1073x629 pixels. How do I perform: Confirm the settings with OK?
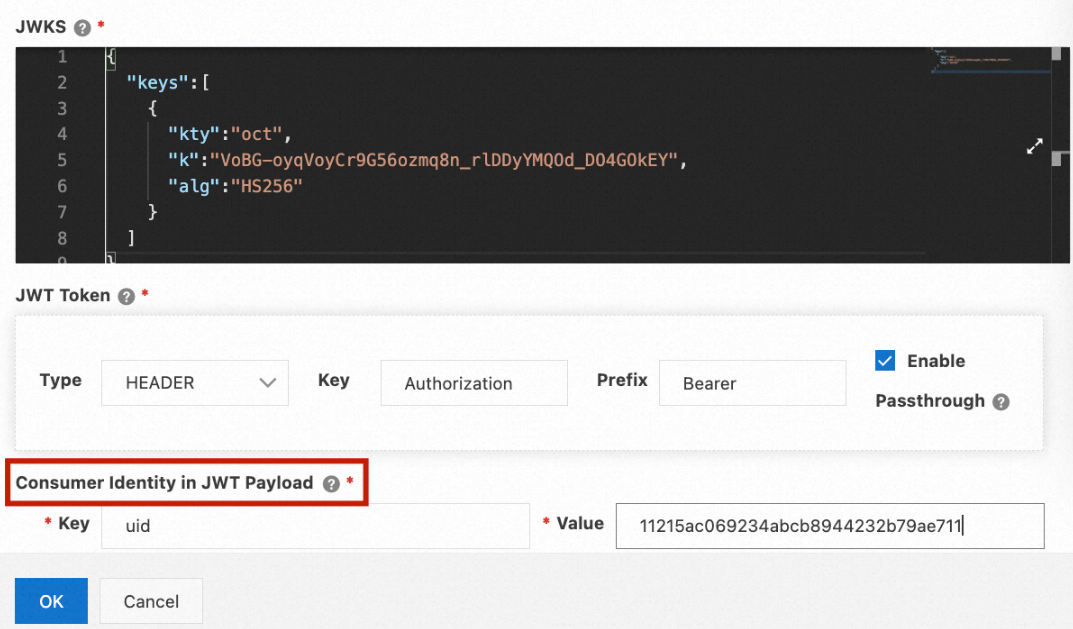click(x=51, y=601)
